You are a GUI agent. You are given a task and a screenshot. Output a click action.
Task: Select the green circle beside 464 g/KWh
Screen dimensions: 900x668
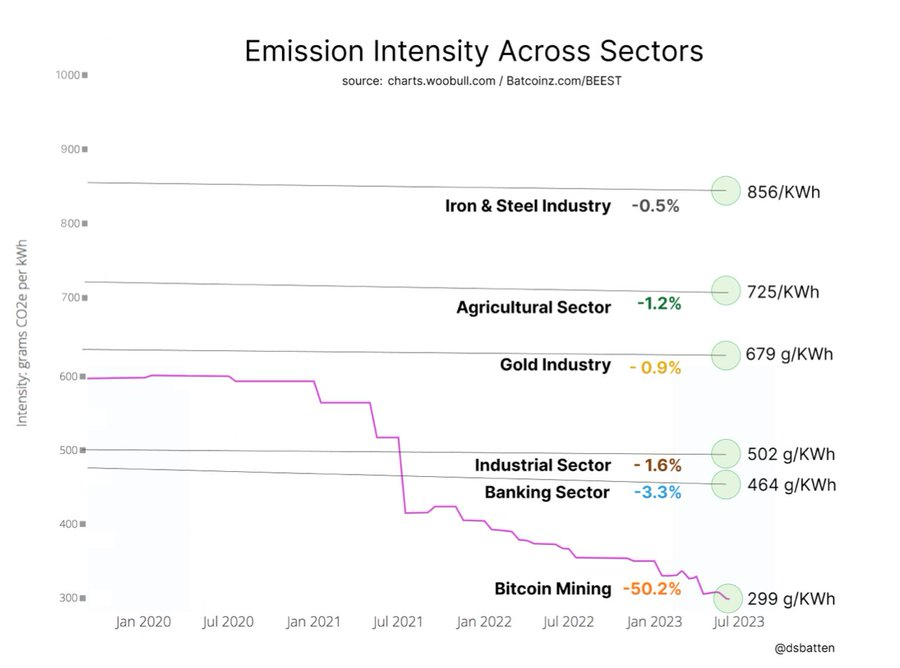click(x=725, y=484)
